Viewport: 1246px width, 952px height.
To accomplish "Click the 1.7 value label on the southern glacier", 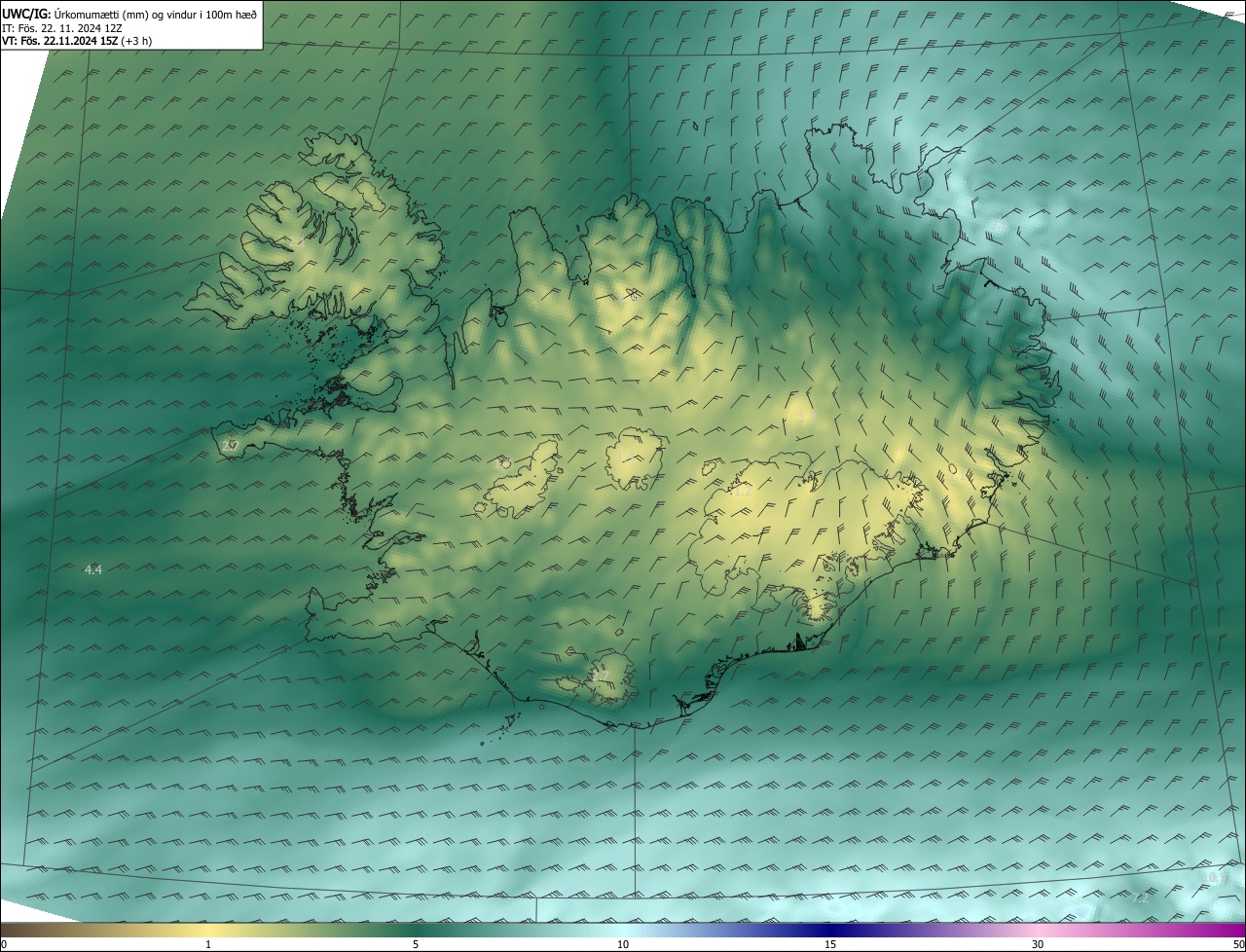I will 601,676.
